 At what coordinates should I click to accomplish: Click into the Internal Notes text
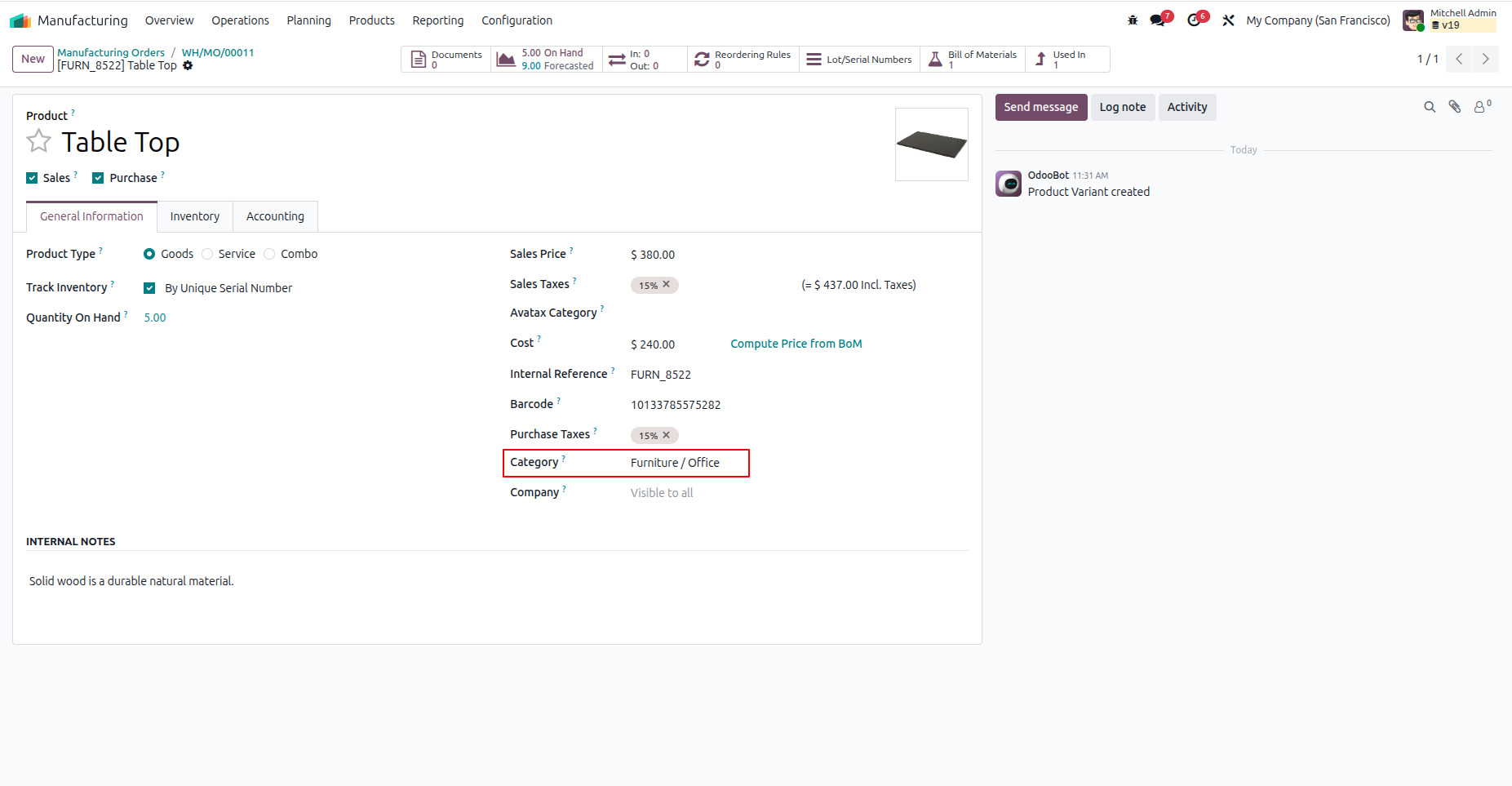coord(131,581)
